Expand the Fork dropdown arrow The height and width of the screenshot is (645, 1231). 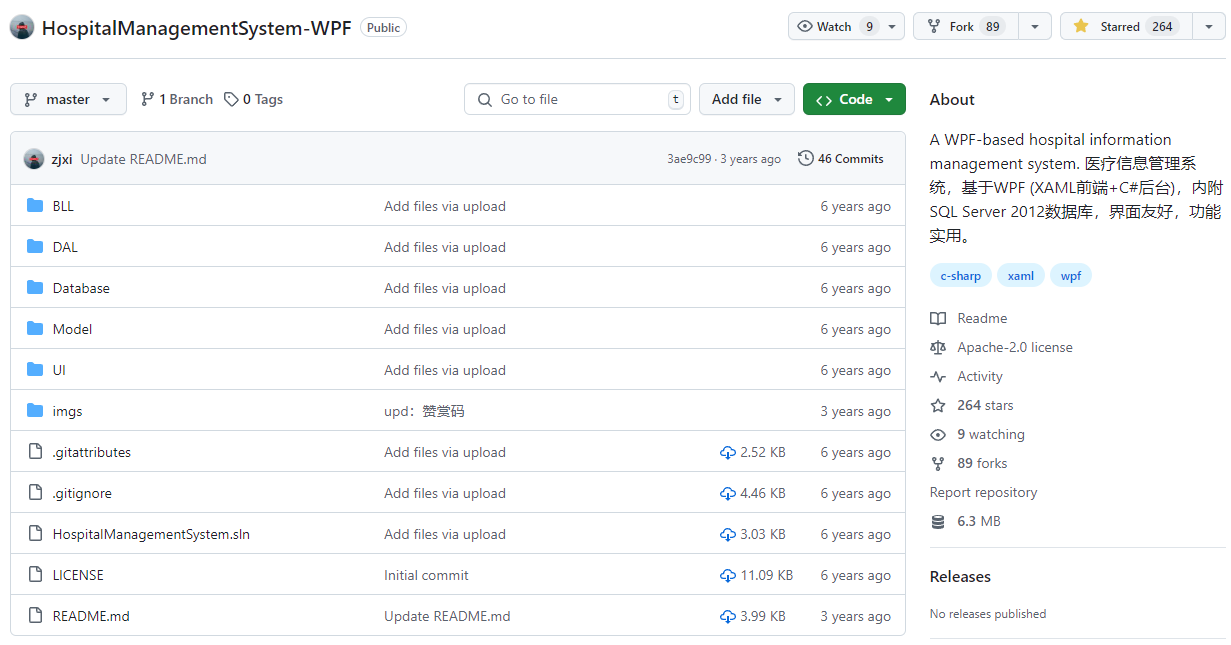[x=1035, y=26]
